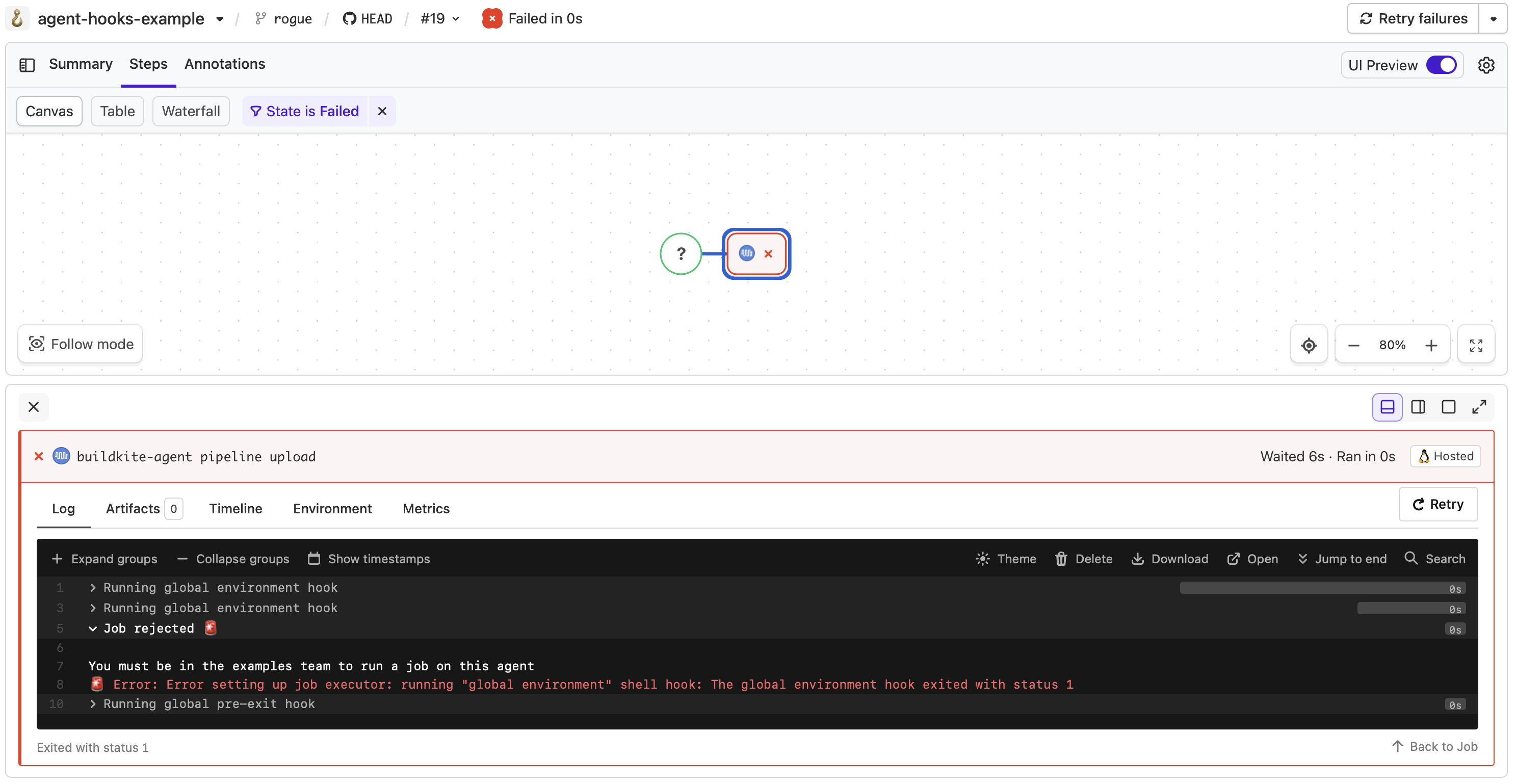Select the side-by-side panel layout icon

(x=1418, y=407)
